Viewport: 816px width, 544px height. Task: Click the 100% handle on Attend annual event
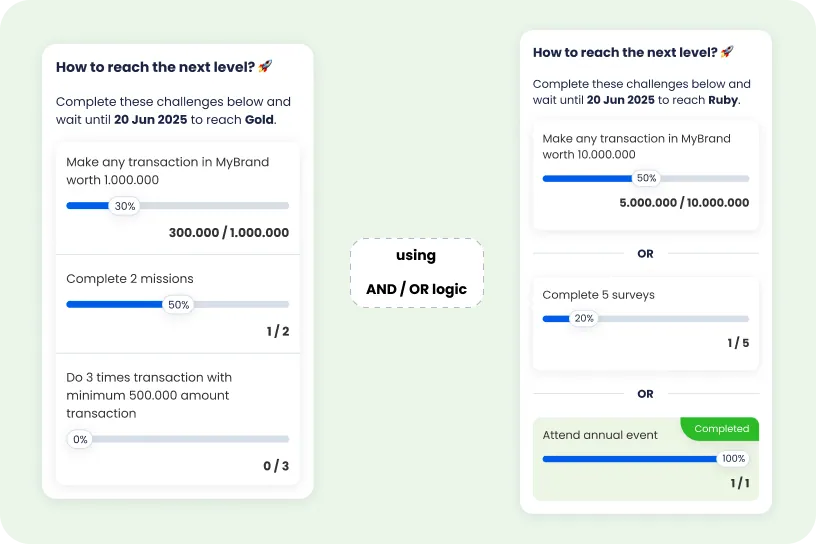tap(733, 459)
